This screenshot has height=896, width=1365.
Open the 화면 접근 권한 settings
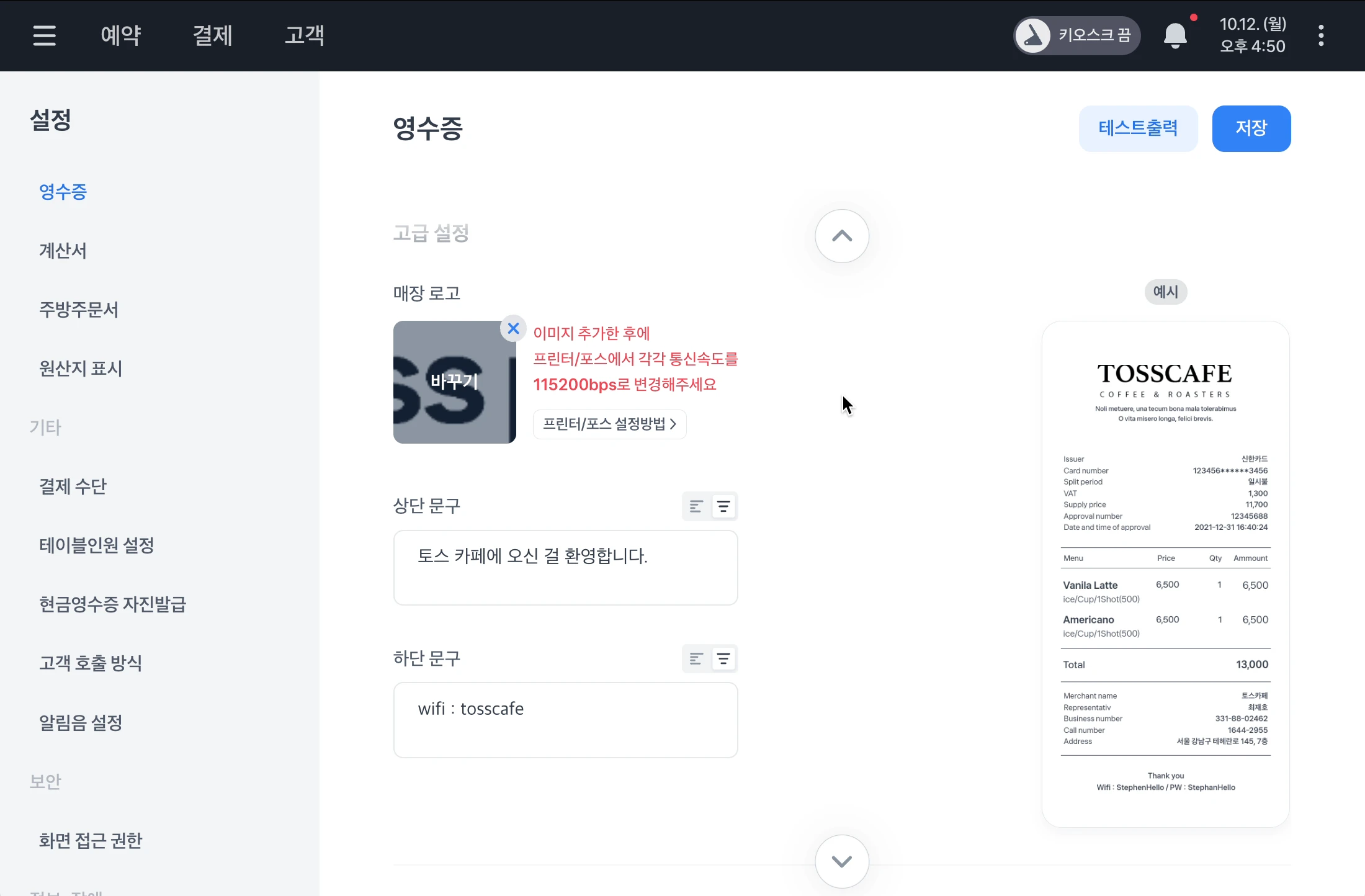(91, 840)
